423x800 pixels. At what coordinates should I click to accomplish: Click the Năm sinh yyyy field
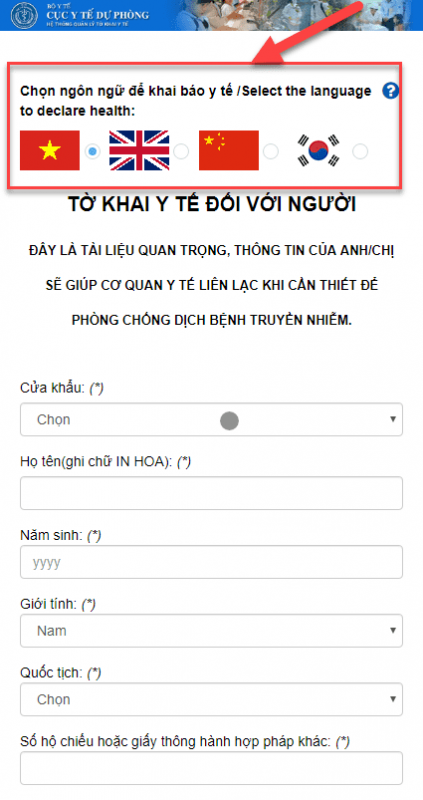[x=211, y=562]
